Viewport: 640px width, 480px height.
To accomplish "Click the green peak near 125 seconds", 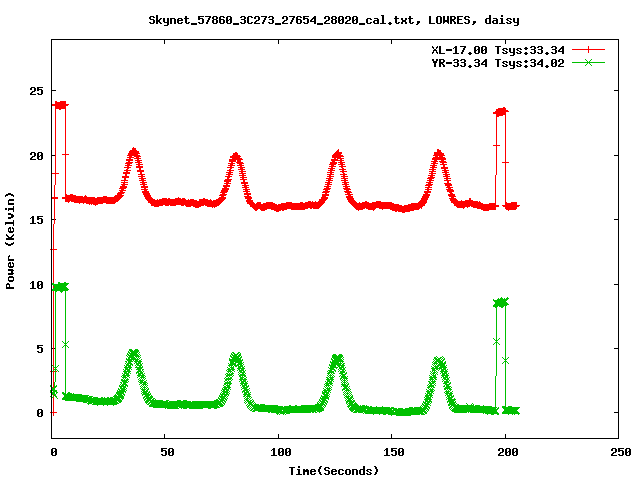I will tap(337, 360).
